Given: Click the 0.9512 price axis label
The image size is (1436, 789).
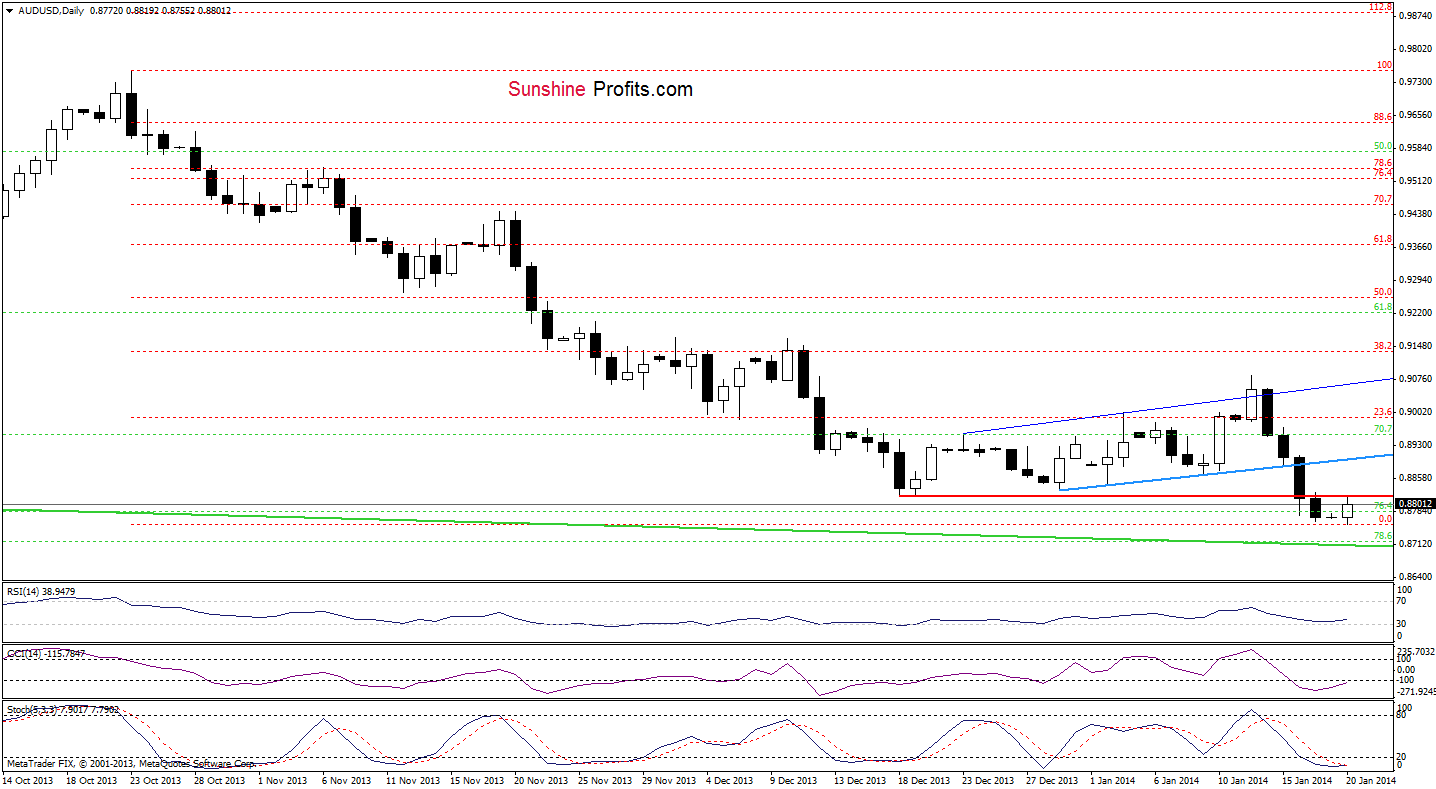Looking at the screenshot, I should tap(1415, 181).
